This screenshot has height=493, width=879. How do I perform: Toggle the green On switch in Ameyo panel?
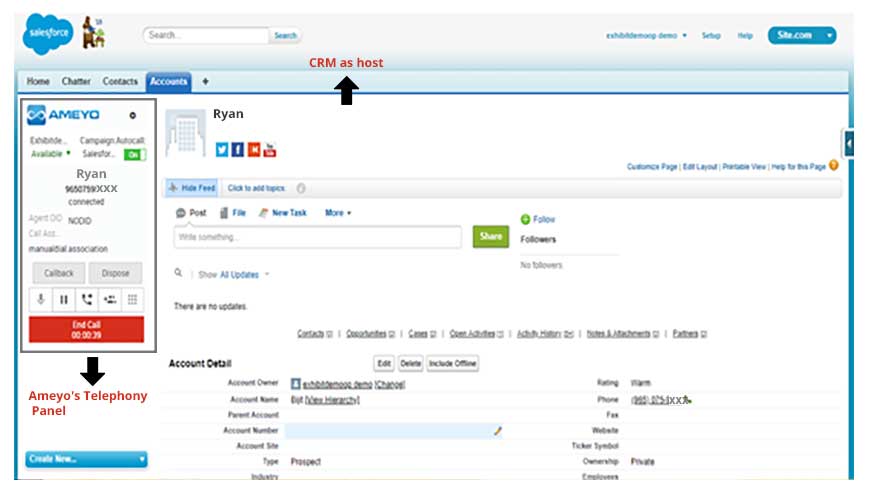(x=135, y=155)
